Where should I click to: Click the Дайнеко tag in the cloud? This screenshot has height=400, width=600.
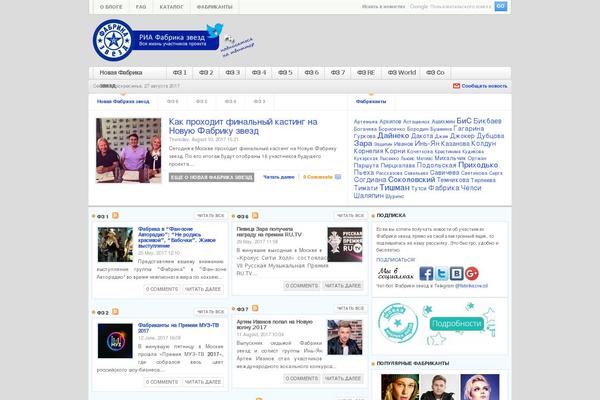[393, 136]
